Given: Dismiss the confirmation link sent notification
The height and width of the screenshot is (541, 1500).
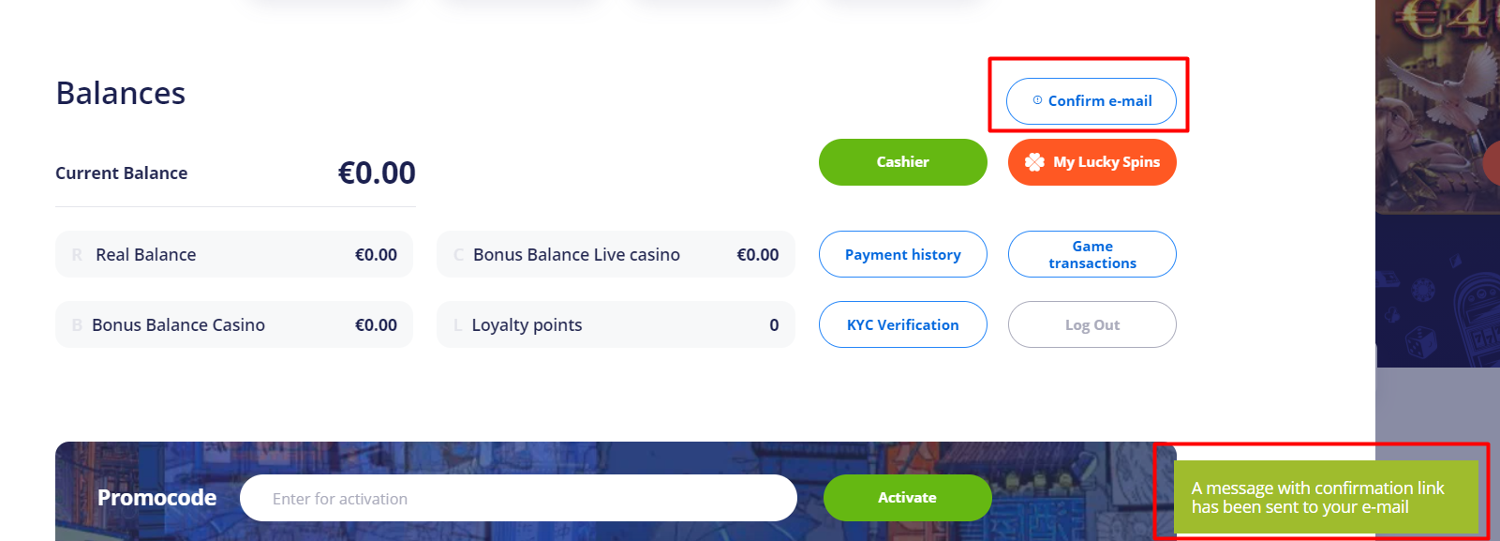Looking at the screenshot, I should (1325, 497).
